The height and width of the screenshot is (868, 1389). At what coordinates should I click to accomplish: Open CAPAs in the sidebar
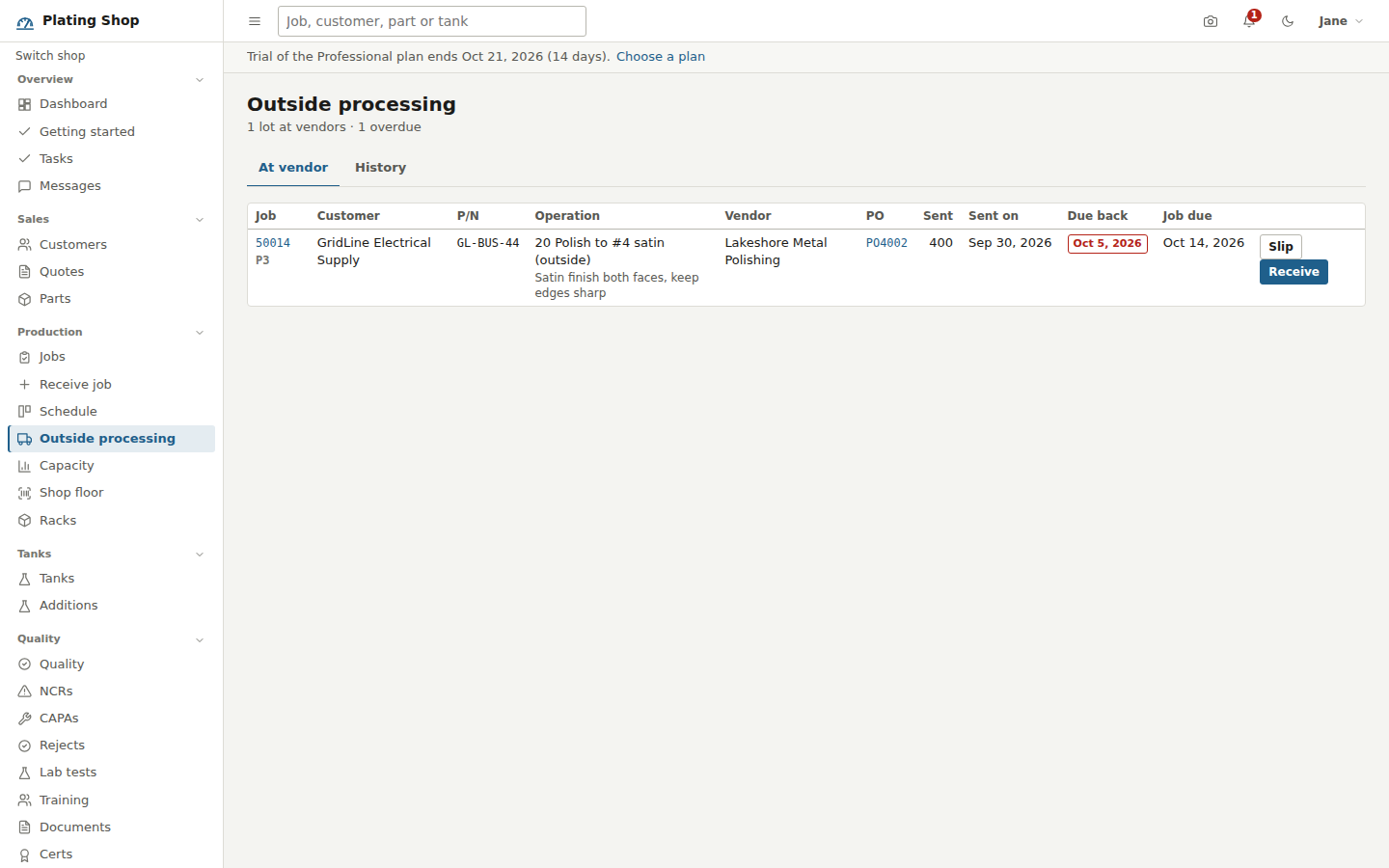[x=111, y=719]
